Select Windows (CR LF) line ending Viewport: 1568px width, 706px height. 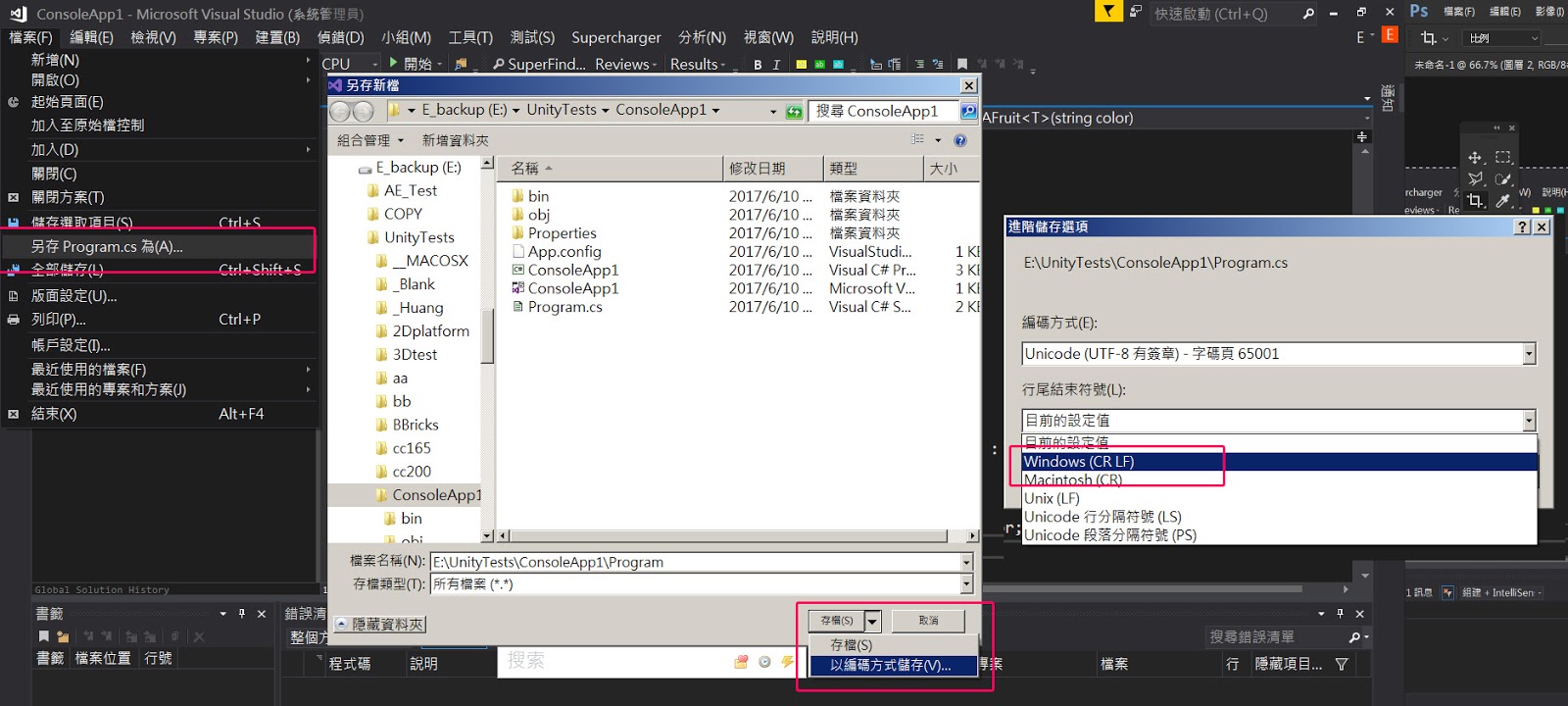tap(1279, 462)
